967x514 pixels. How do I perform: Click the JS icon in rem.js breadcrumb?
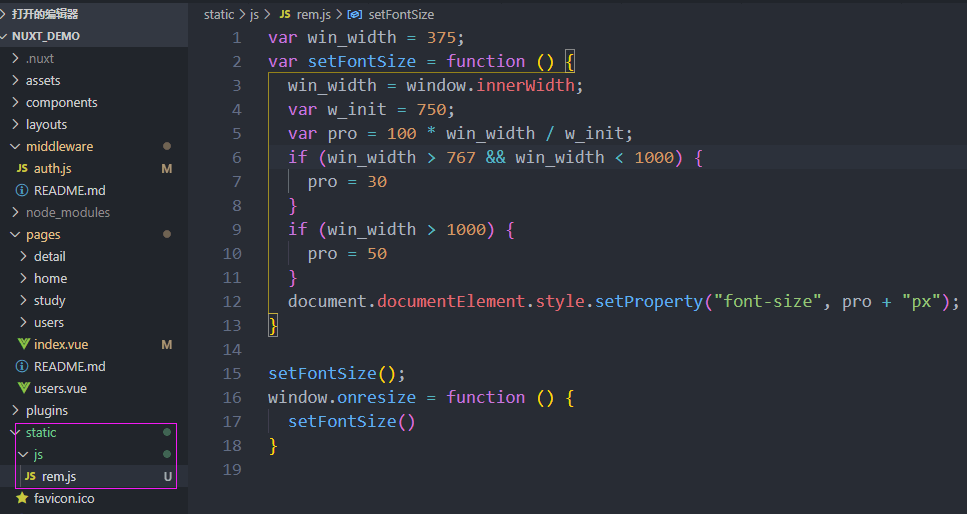[x=284, y=14]
